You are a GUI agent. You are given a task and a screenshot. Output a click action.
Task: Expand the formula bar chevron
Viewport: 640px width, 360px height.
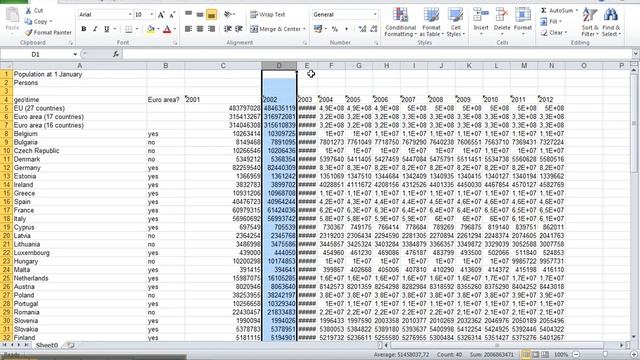coord(636,54)
